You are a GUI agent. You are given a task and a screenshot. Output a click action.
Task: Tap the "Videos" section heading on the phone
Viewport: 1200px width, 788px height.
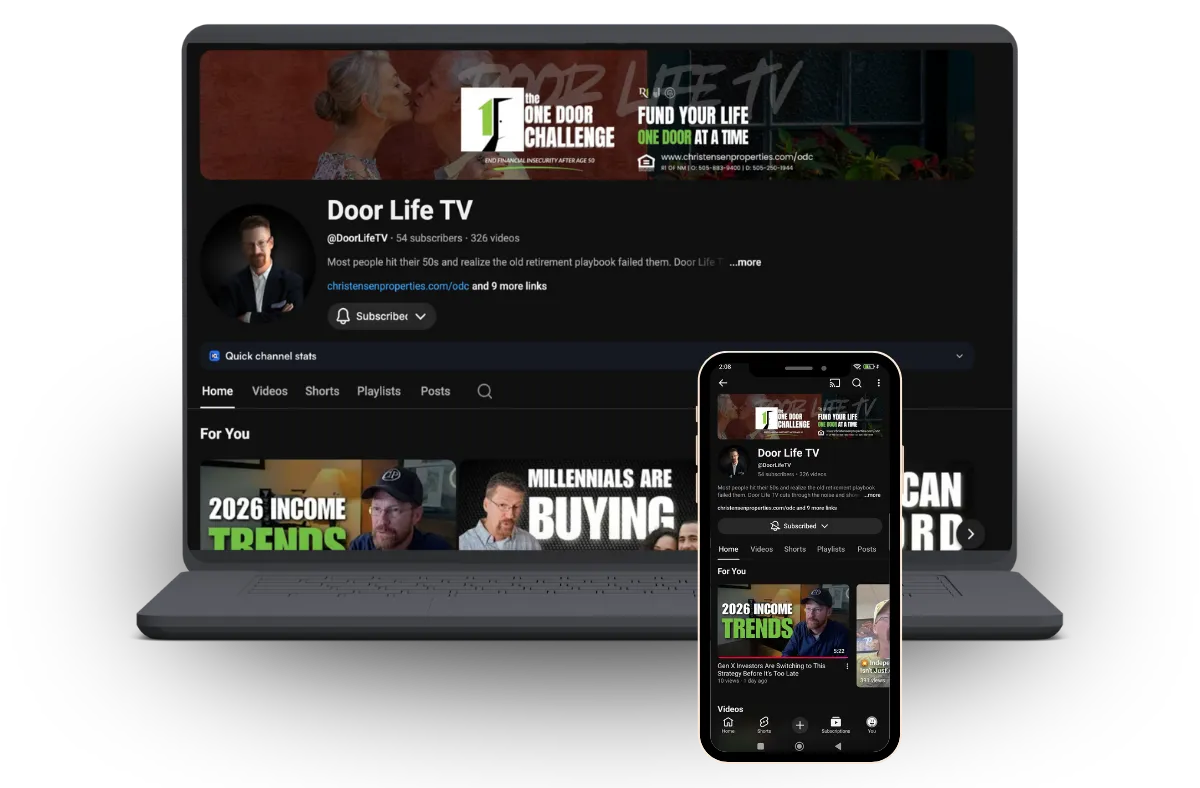tap(730, 709)
